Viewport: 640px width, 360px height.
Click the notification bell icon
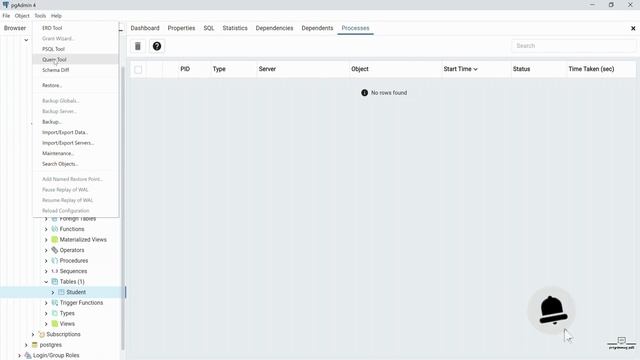click(x=552, y=311)
